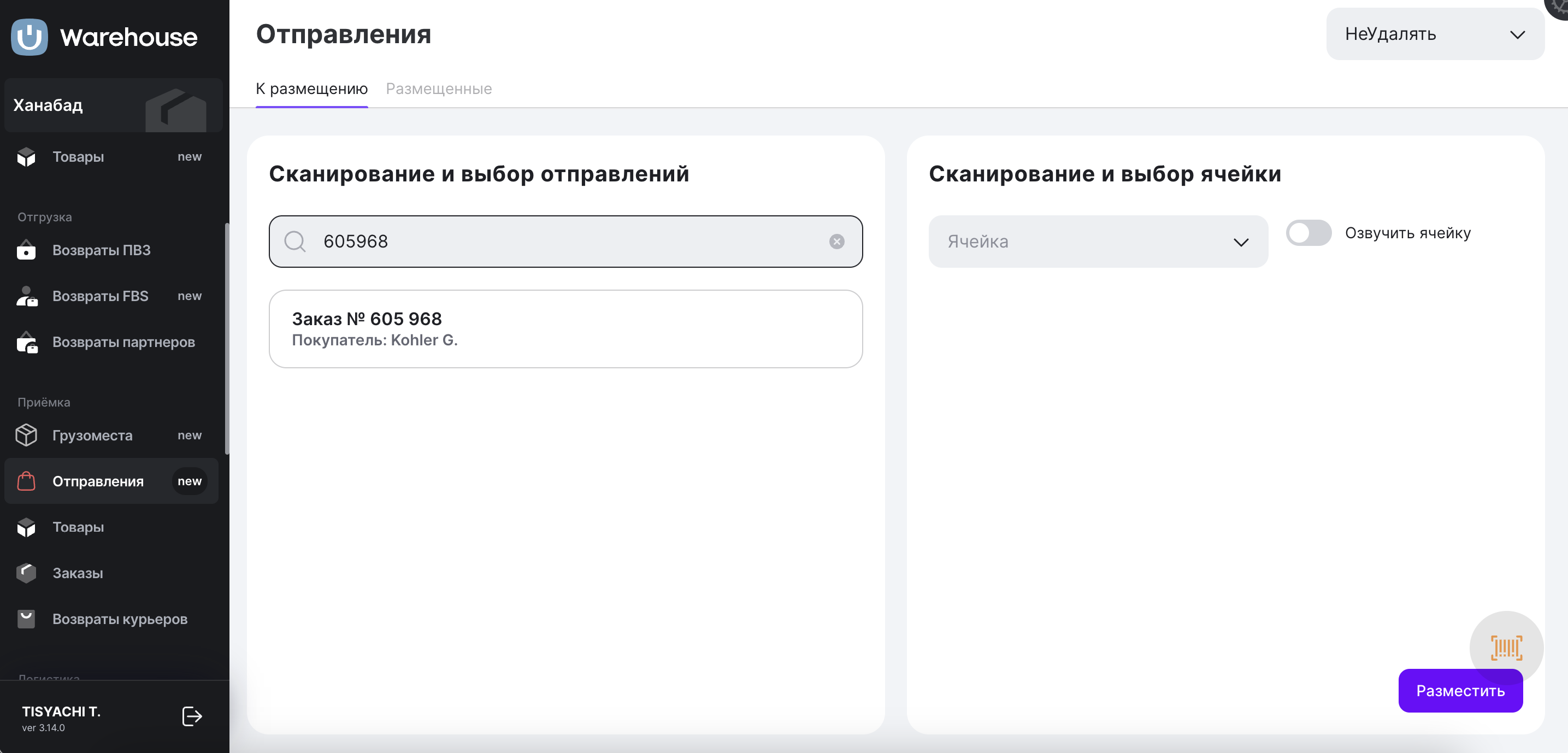Image resolution: width=1568 pixels, height=753 pixels.
Task: Go to Грузоместа in the sidebar
Action: tap(92, 435)
